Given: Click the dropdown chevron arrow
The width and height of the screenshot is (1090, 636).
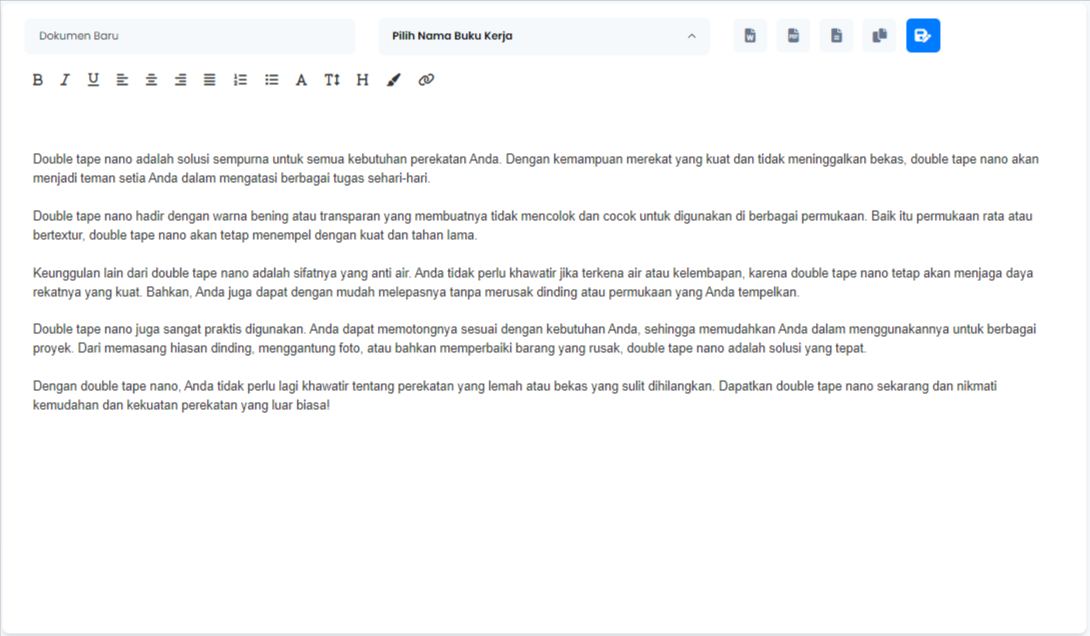Looking at the screenshot, I should point(692,36).
